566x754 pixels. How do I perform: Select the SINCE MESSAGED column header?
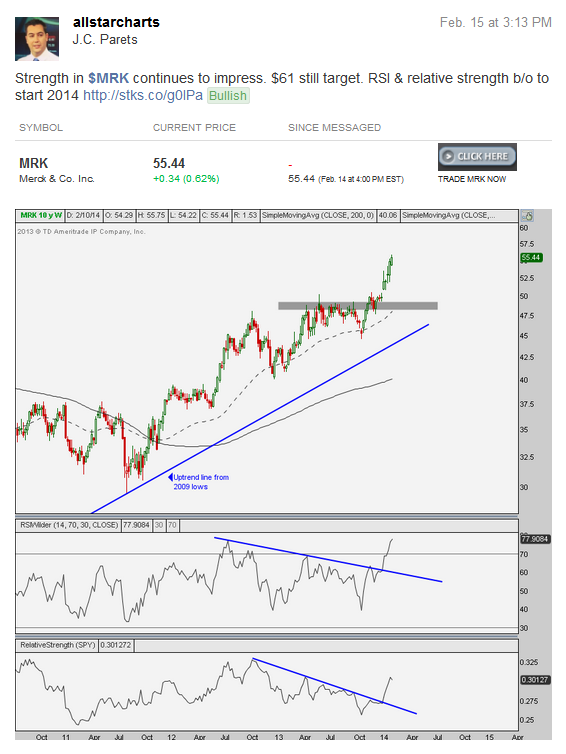(x=334, y=128)
